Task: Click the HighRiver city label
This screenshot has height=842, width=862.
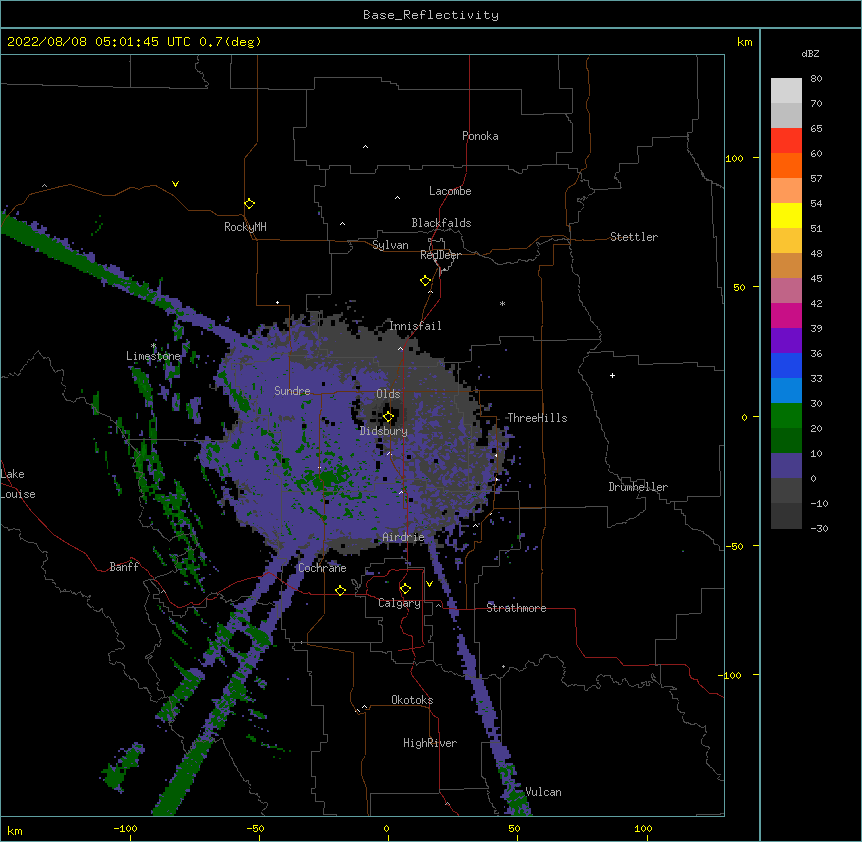Action: [430, 743]
